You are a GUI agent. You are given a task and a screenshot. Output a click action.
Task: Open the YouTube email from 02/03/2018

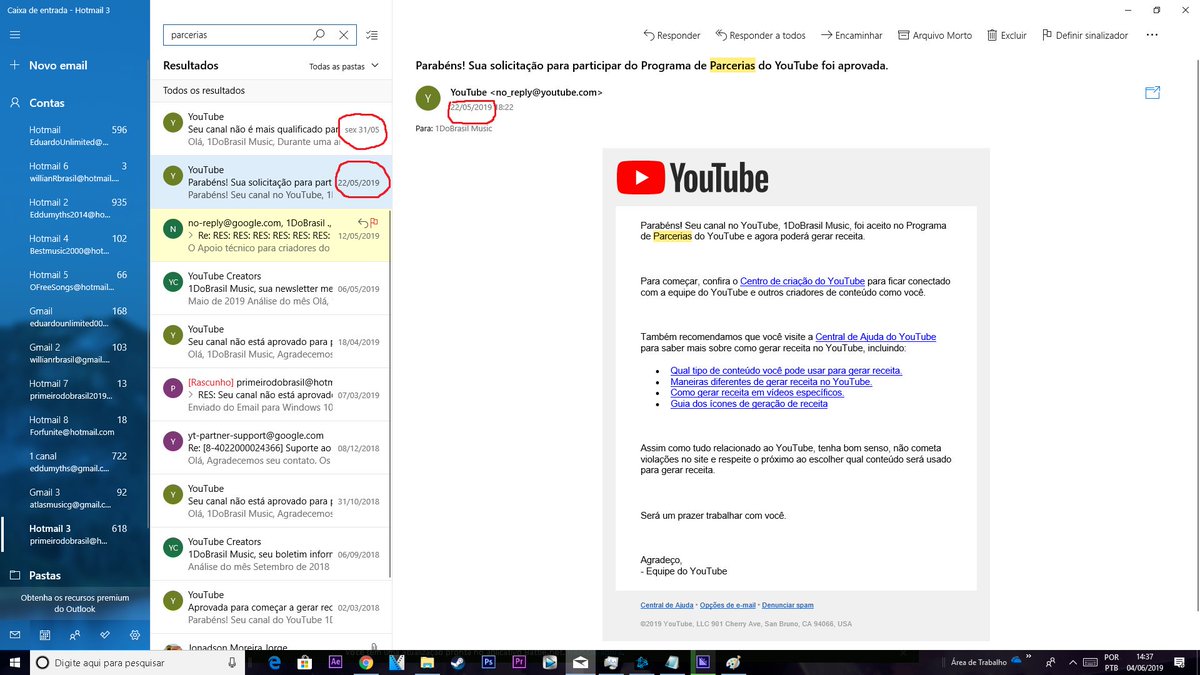pyautogui.click(x=270, y=606)
